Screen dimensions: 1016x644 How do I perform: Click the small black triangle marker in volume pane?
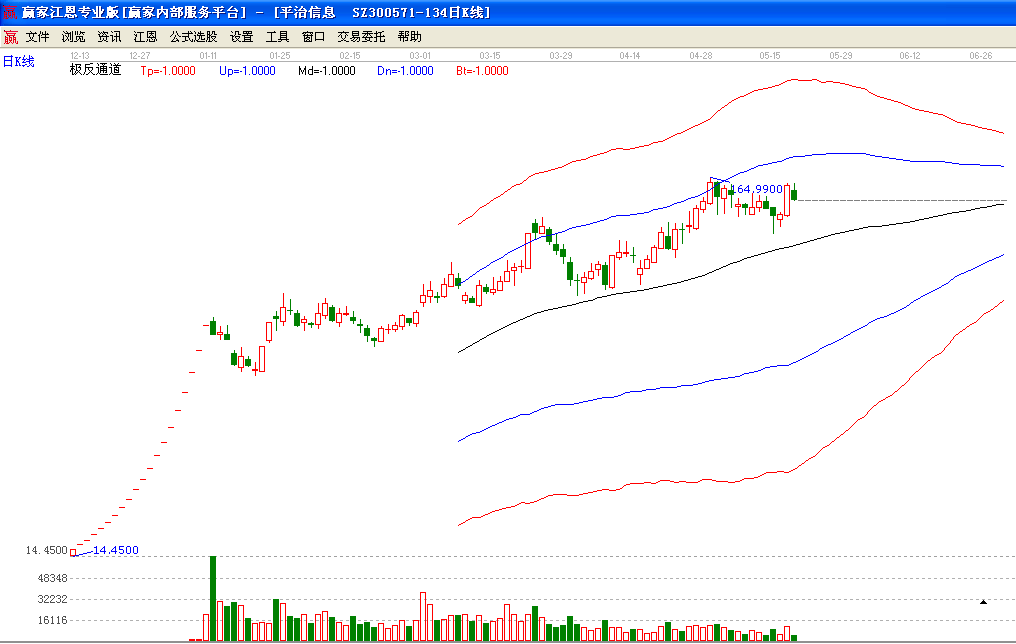click(x=983, y=602)
